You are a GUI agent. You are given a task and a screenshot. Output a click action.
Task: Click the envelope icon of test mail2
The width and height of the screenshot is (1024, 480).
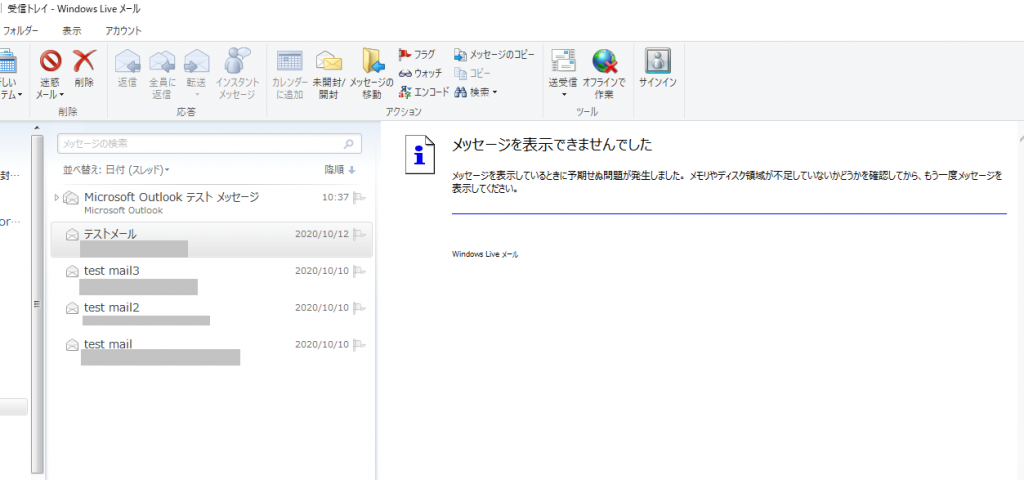(72, 308)
